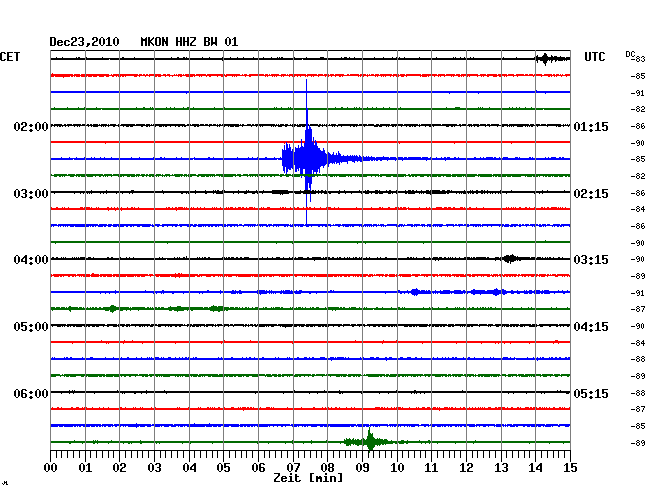Click minute tick label 15 on axis
This screenshot has width=650, height=494.
click(x=570, y=468)
